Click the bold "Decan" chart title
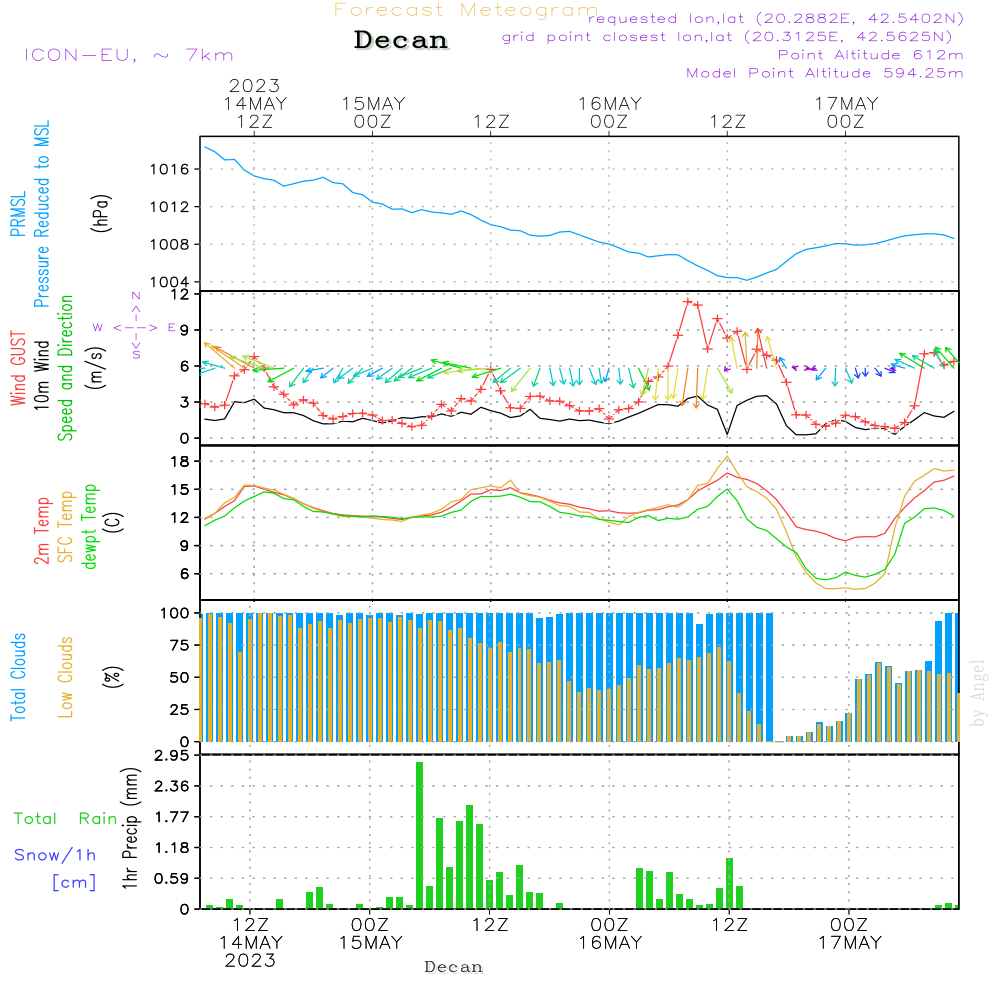 coord(401,41)
